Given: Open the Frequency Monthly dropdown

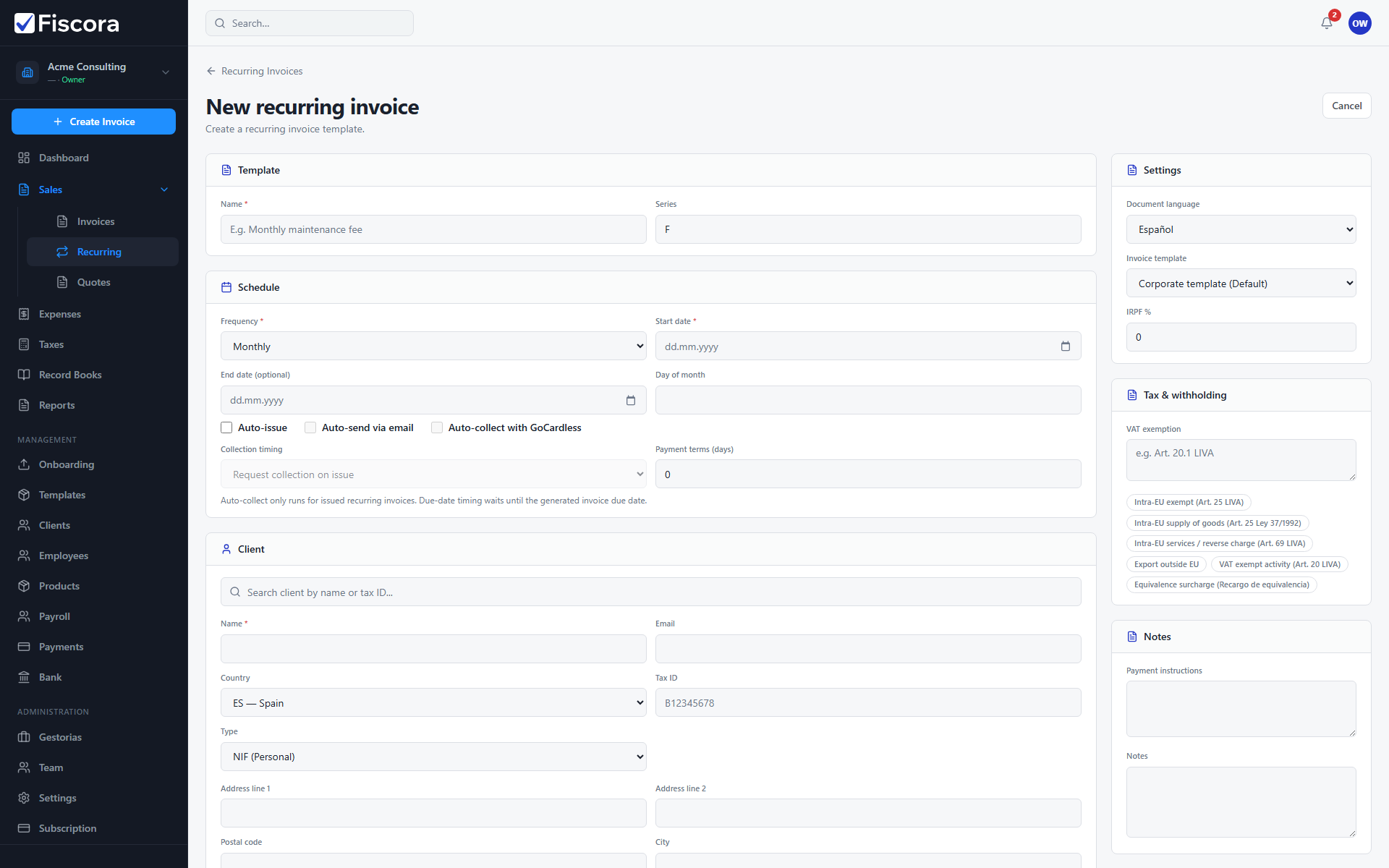Looking at the screenshot, I should click(x=433, y=346).
